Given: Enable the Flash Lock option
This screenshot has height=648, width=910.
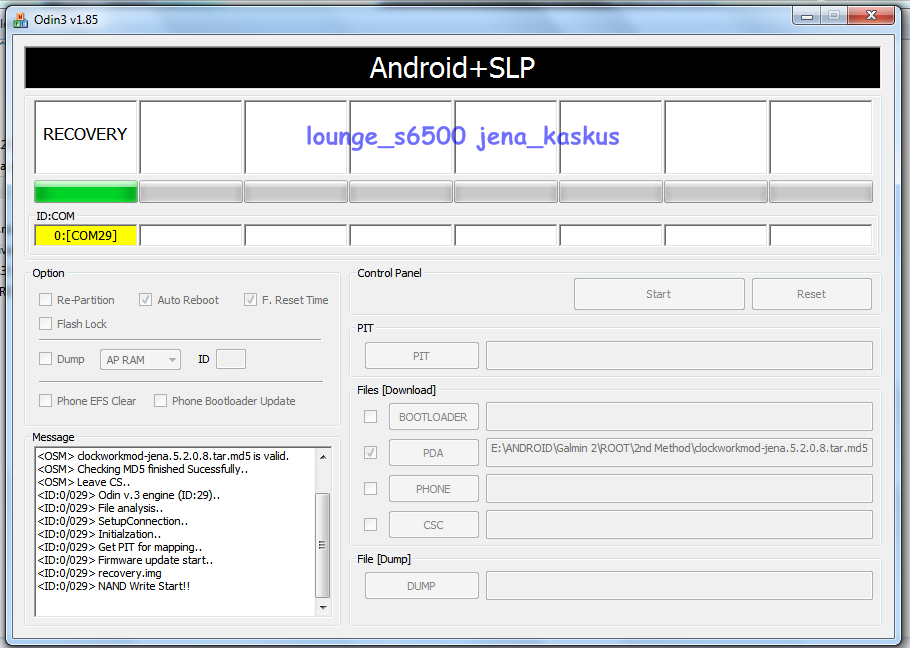Looking at the screenshot, I should [x=46, y=324].
